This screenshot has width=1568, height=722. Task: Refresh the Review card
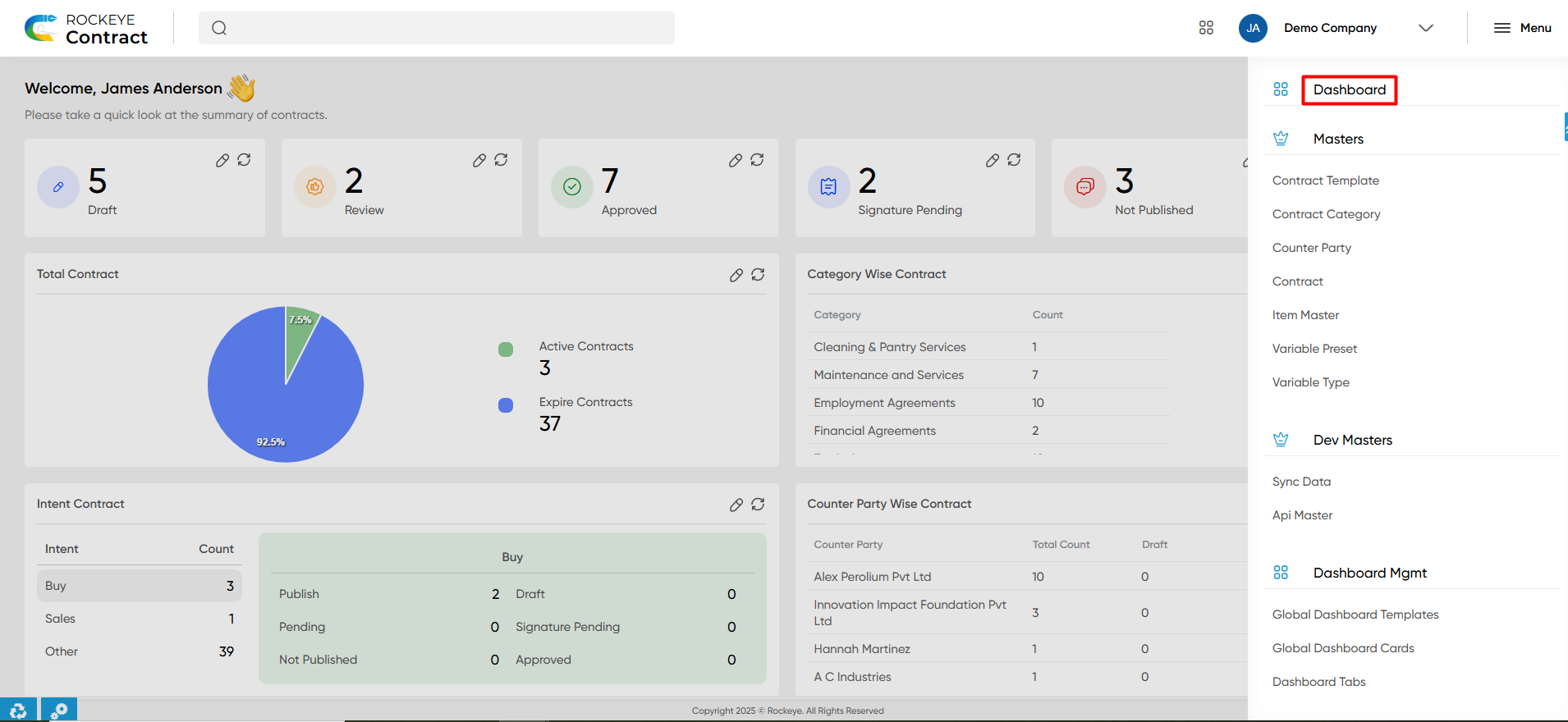[501, 160]
